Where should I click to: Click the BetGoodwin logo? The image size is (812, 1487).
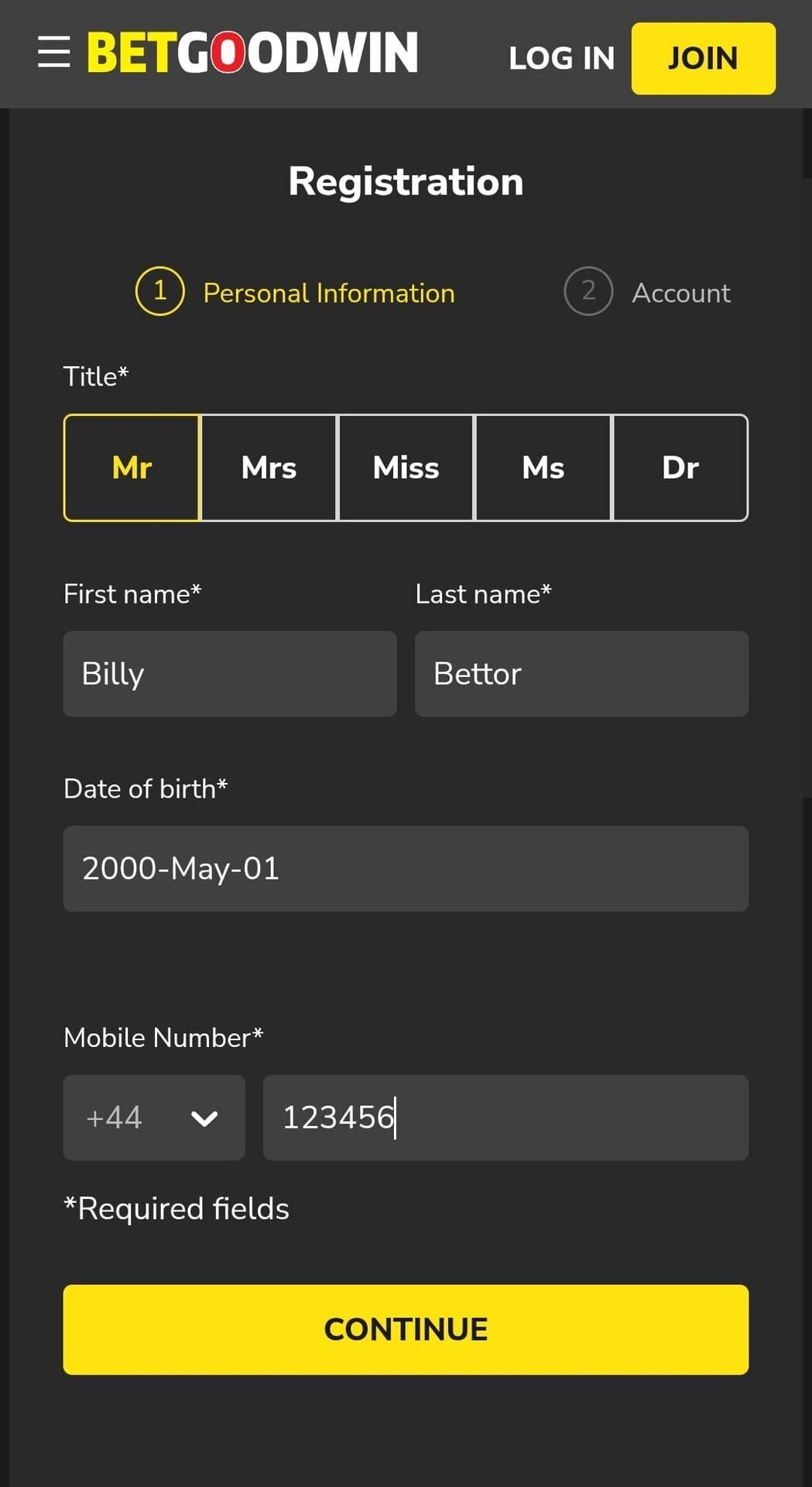coord(252,53)
